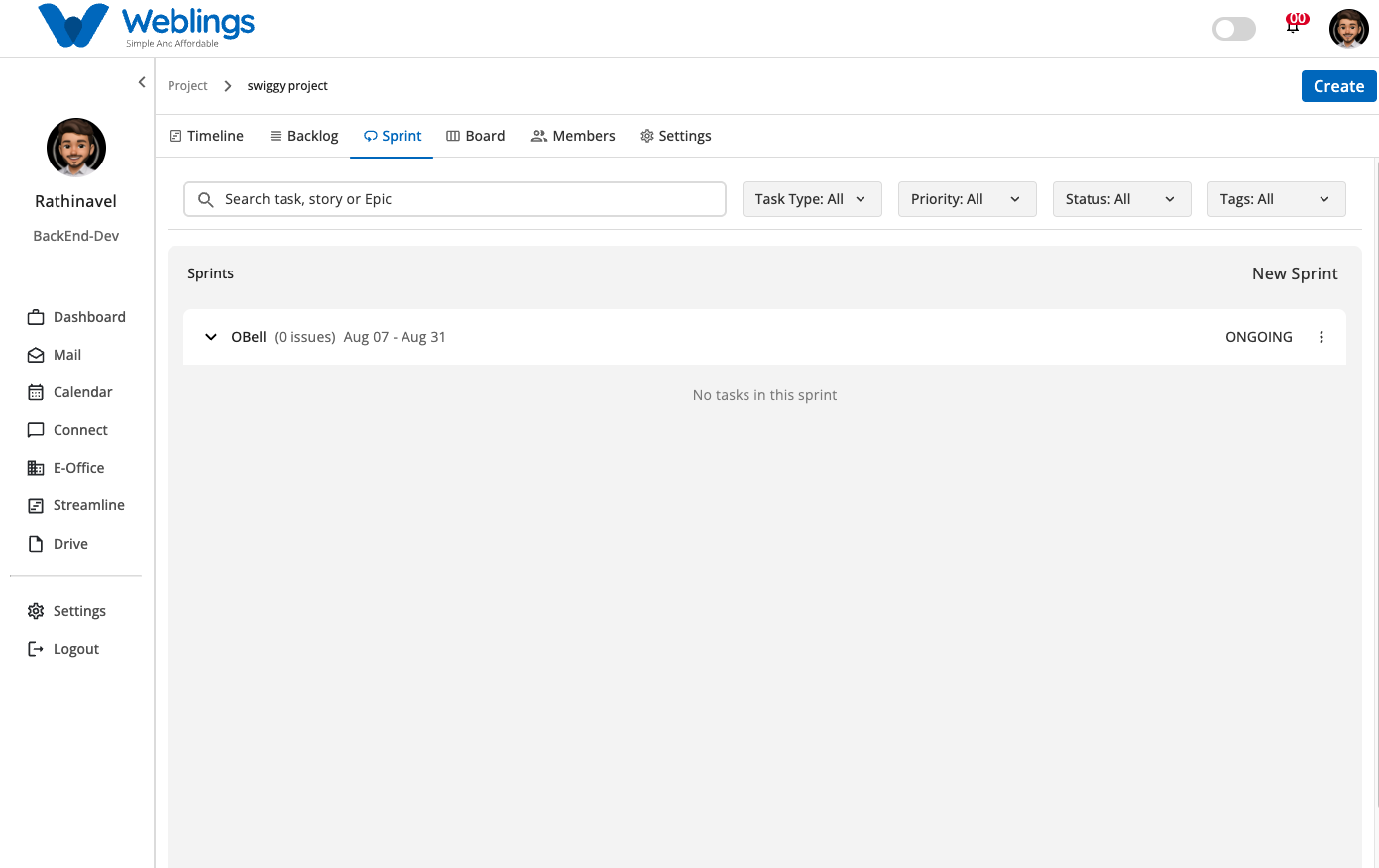Go to the Project breadcrumb link
1379x868 pixels.
click(187, 86)
